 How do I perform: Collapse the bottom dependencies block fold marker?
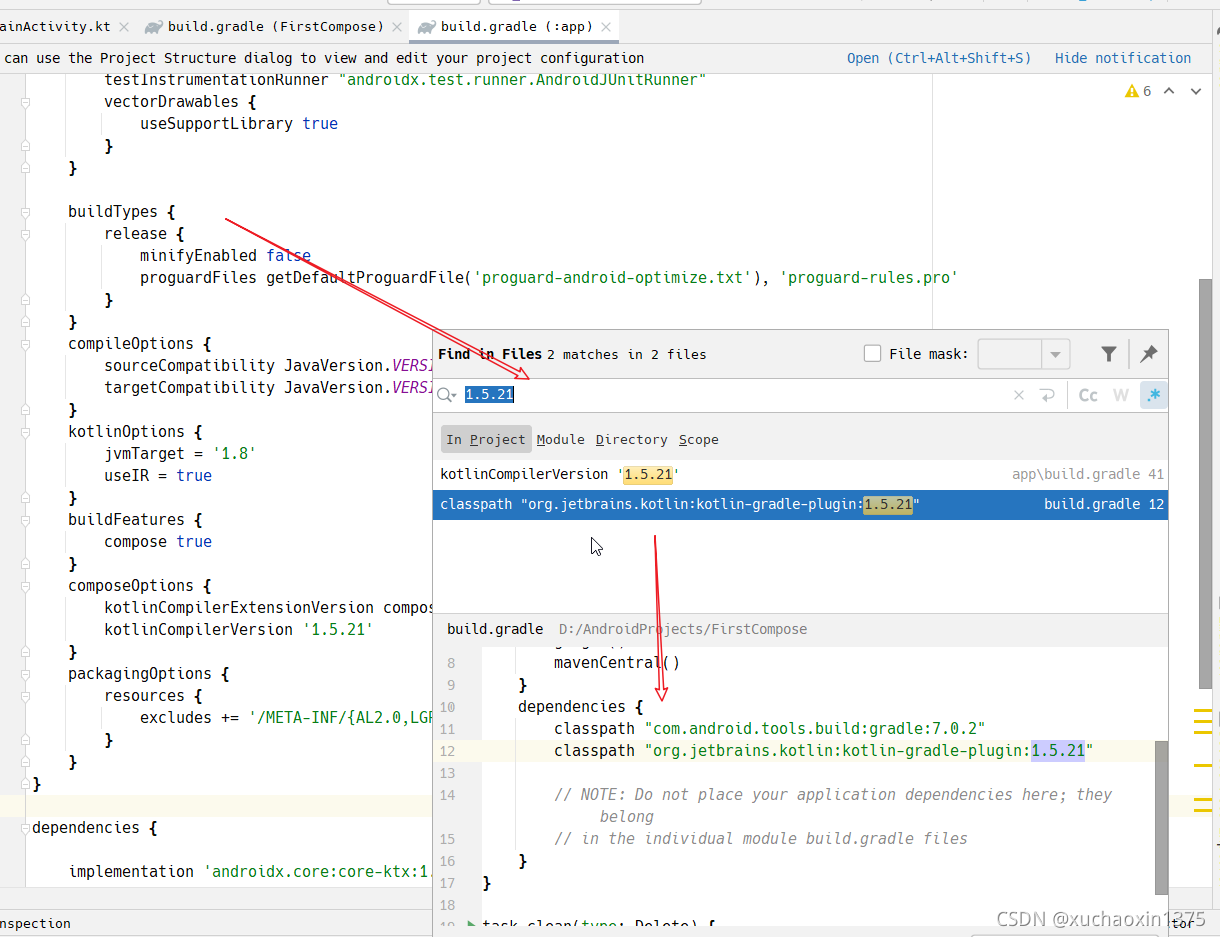tap(25, 828)
